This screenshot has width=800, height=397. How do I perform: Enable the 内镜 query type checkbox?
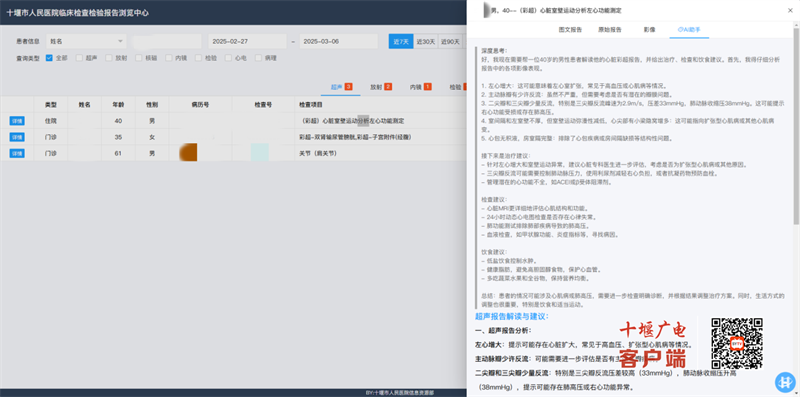click(x=168, y=58)
